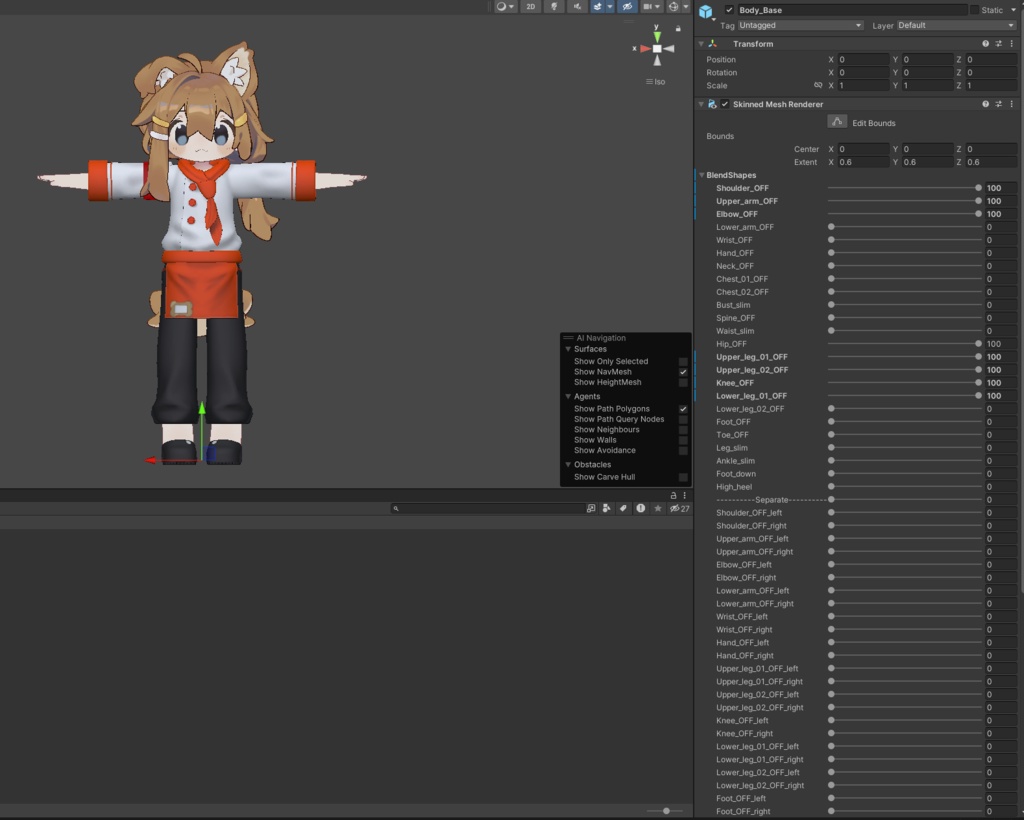Click the Bounds Extent X field

863,162
